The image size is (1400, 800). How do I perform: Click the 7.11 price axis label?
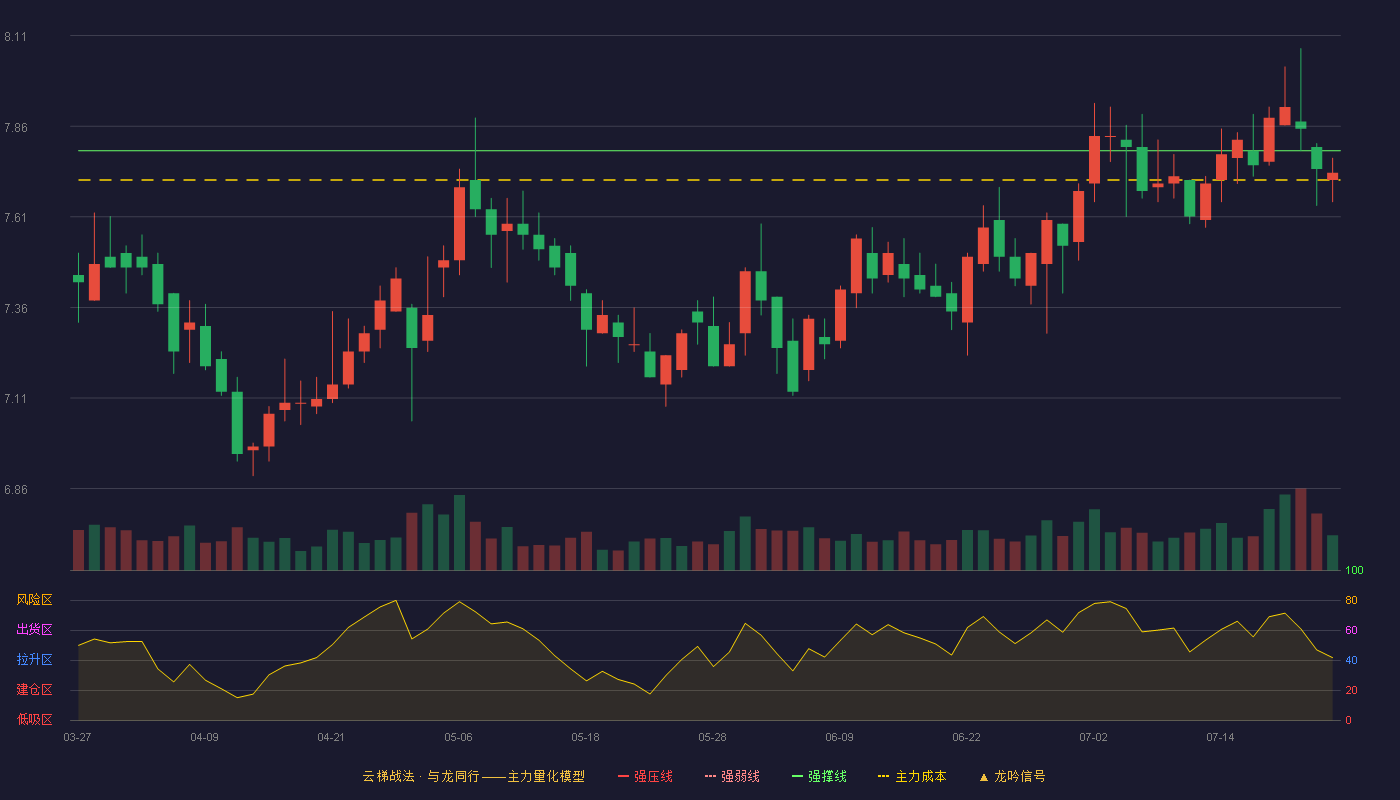coord(15,399)
